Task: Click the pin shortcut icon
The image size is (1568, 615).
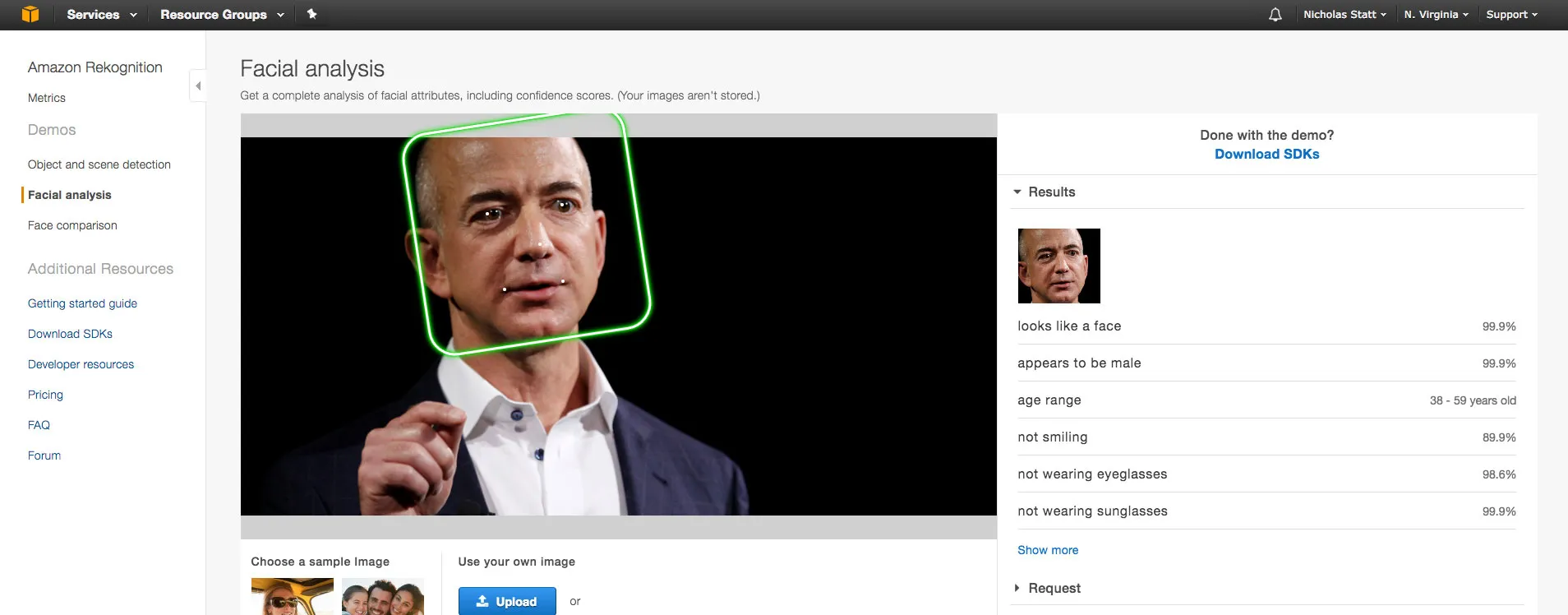Action: [x=311, y=14]
